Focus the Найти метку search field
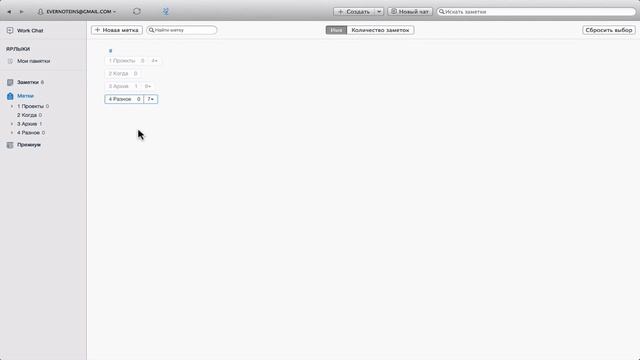640x360 pixels. pyautogui.click(x=182, y=30)
